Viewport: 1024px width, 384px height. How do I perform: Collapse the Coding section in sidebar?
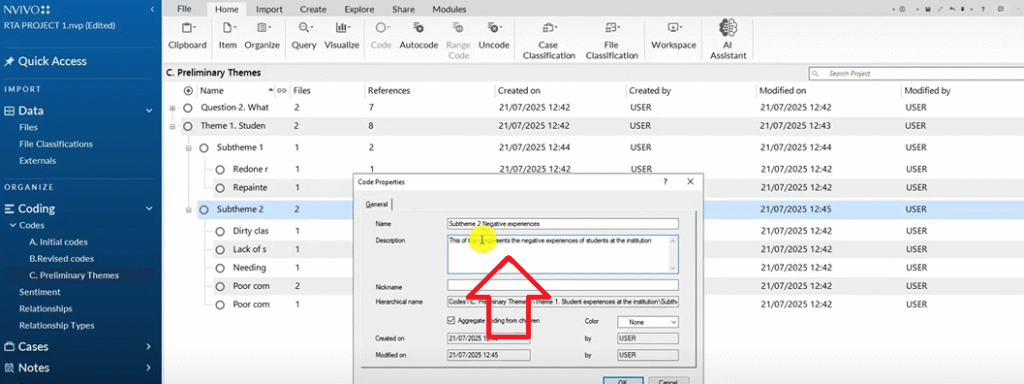pyautogui.click(x=149, y=209)
